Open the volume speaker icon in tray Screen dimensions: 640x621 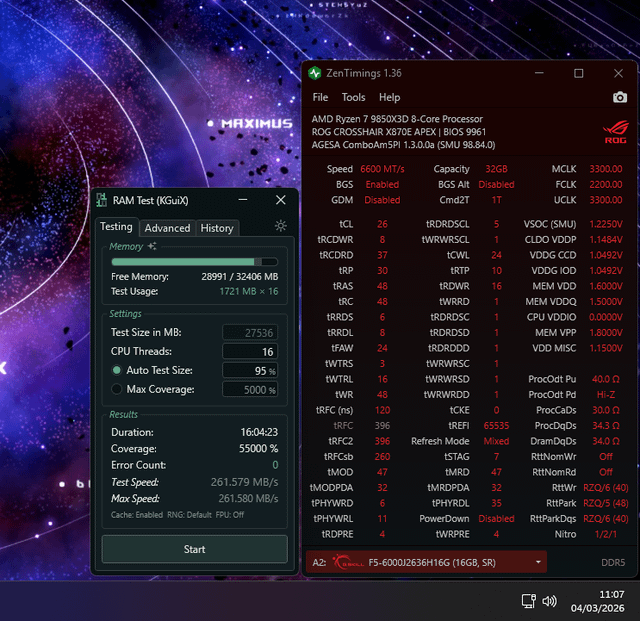coord(549,601)
